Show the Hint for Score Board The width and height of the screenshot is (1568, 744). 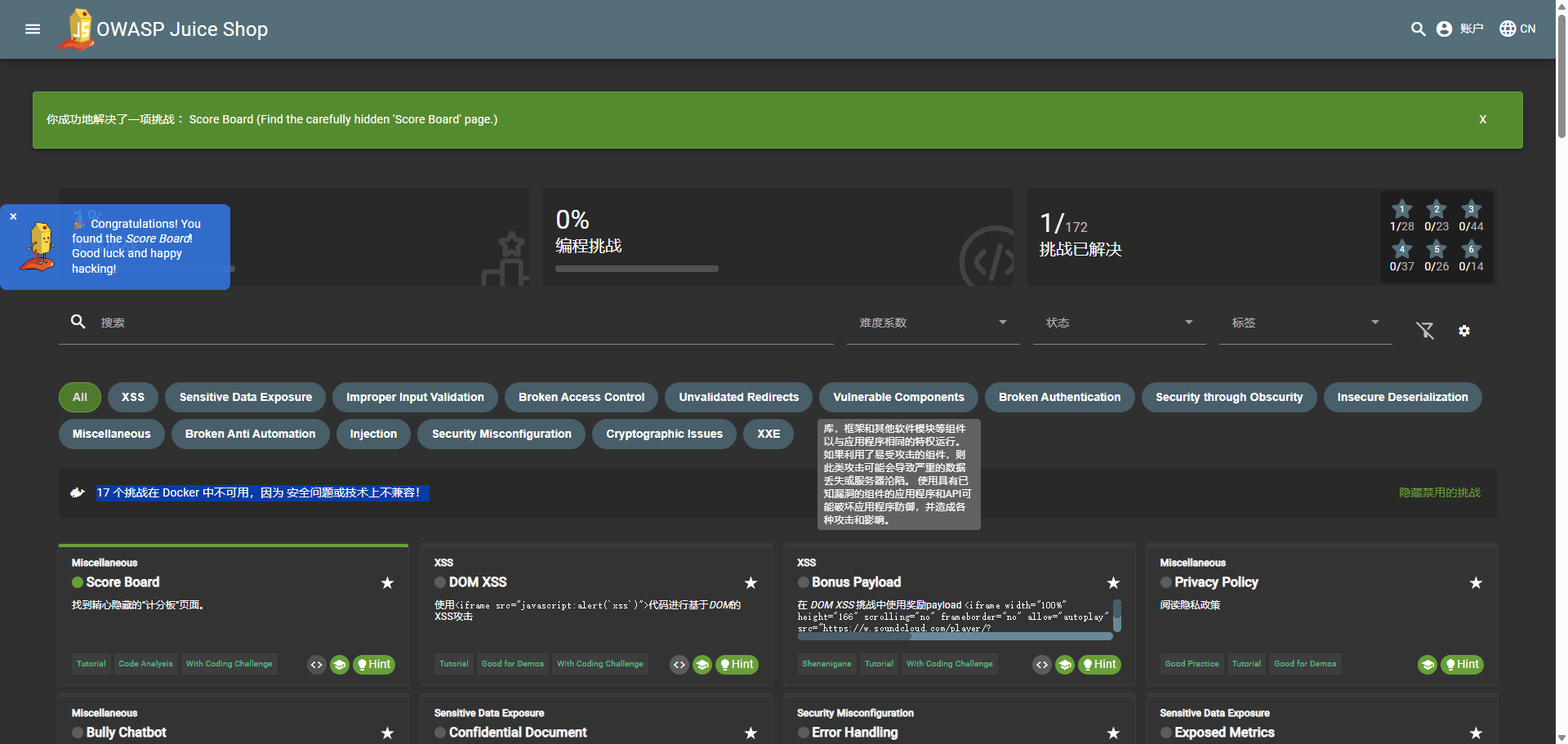[374, 665]
